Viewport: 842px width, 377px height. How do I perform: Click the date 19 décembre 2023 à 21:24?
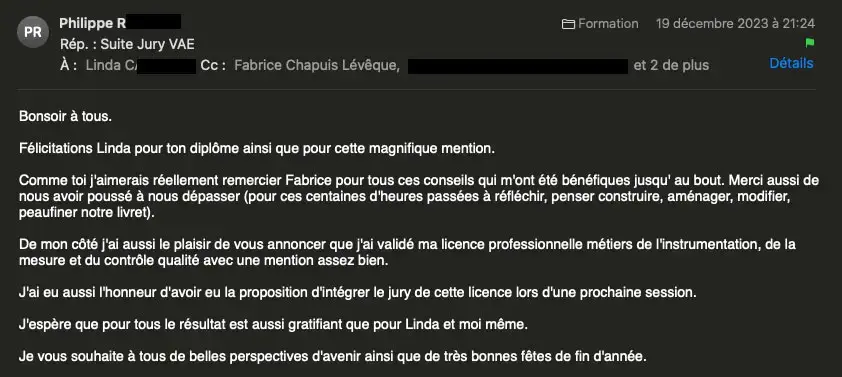[x=735, y=24]
